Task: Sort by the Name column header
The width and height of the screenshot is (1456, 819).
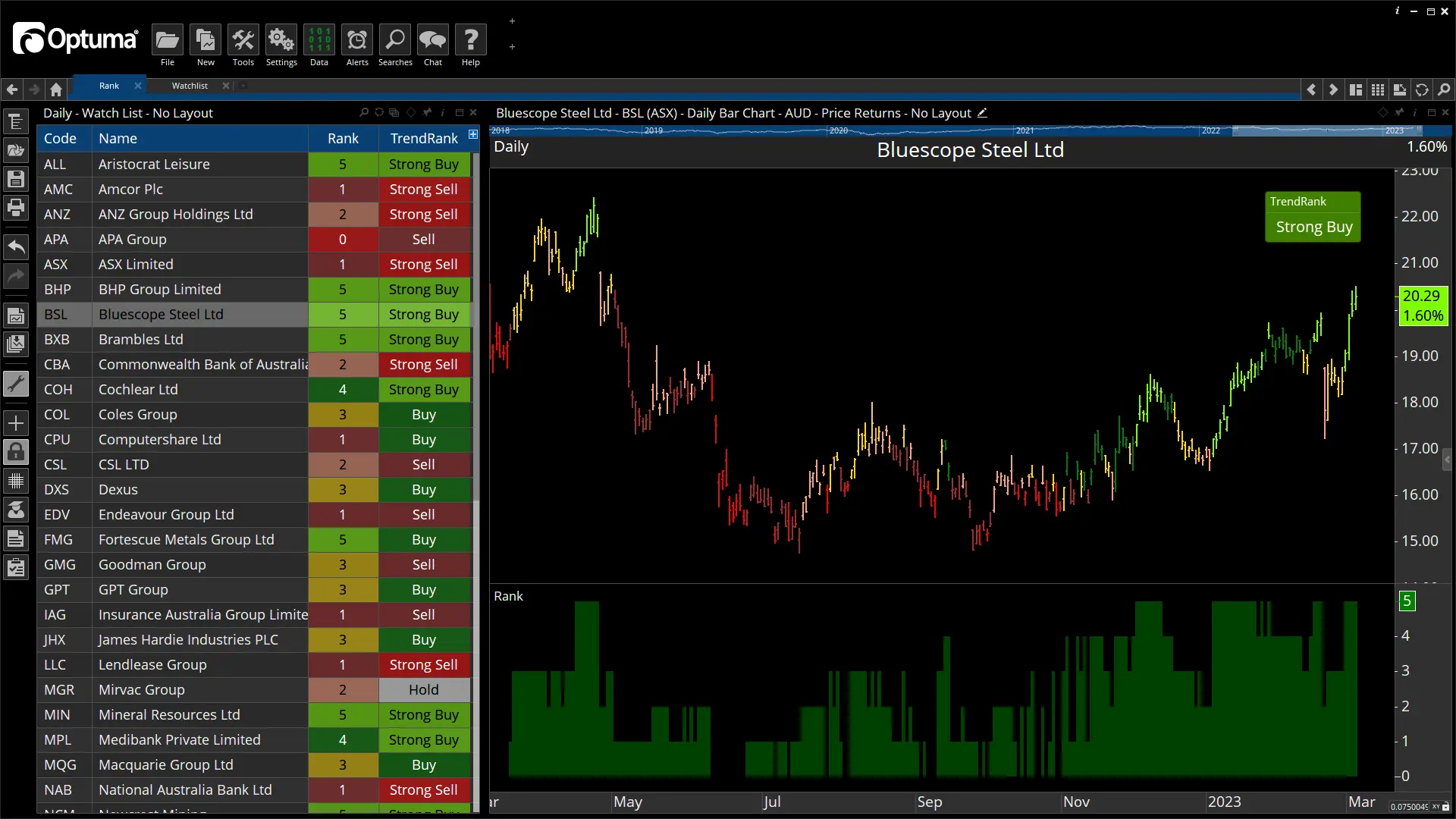Action: 199,138
